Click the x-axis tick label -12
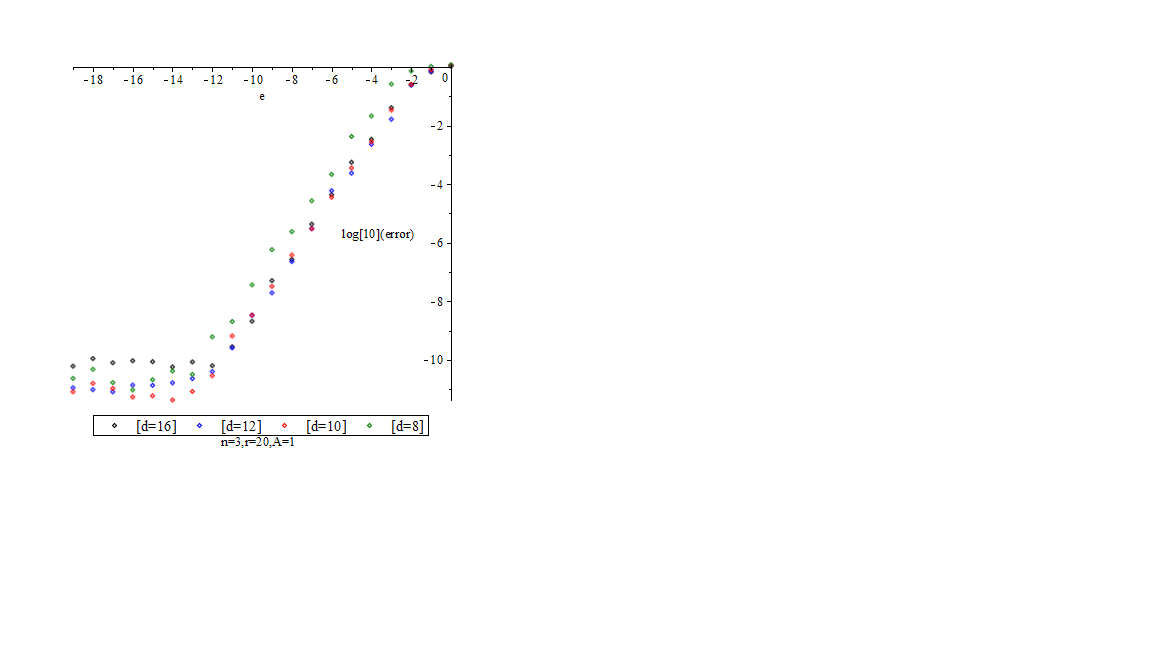 pyautogui.click(x=213, y=80)
